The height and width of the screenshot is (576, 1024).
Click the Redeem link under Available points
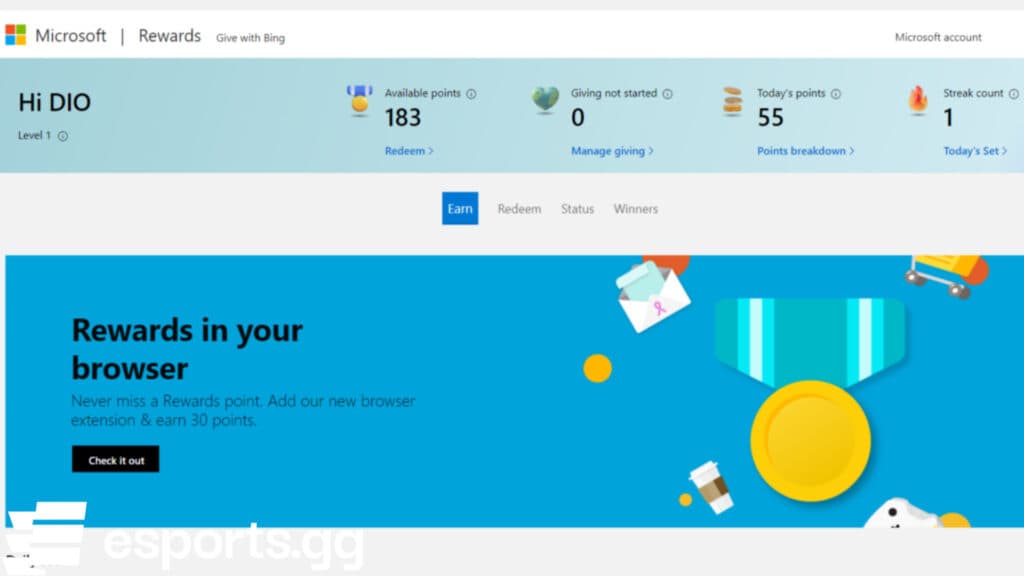(405, 150)
